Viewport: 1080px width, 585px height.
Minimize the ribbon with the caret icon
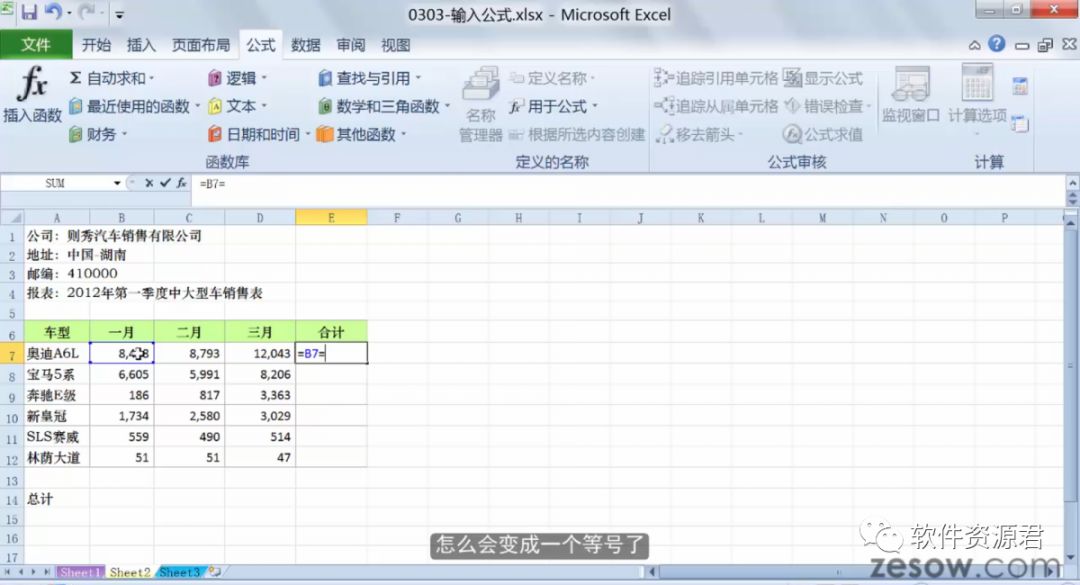click(975, 45)
